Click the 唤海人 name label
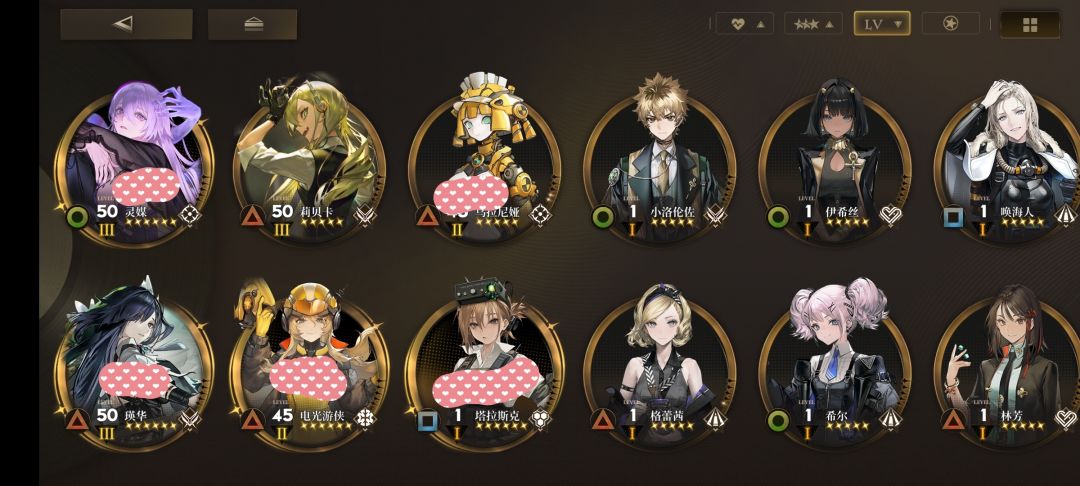 point(1017,212)
